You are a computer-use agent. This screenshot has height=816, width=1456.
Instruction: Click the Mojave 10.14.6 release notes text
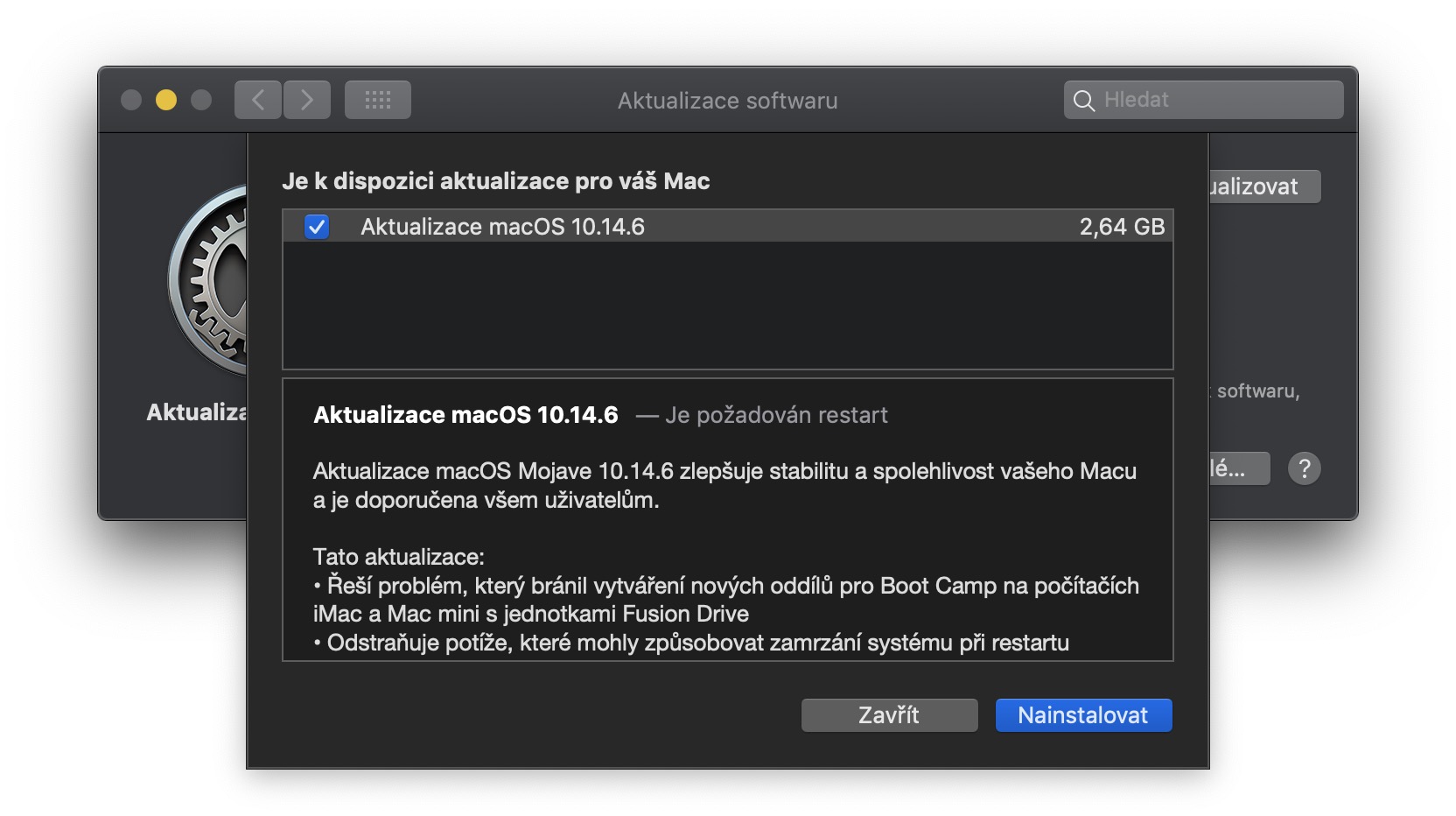click(x=724, y=485)
